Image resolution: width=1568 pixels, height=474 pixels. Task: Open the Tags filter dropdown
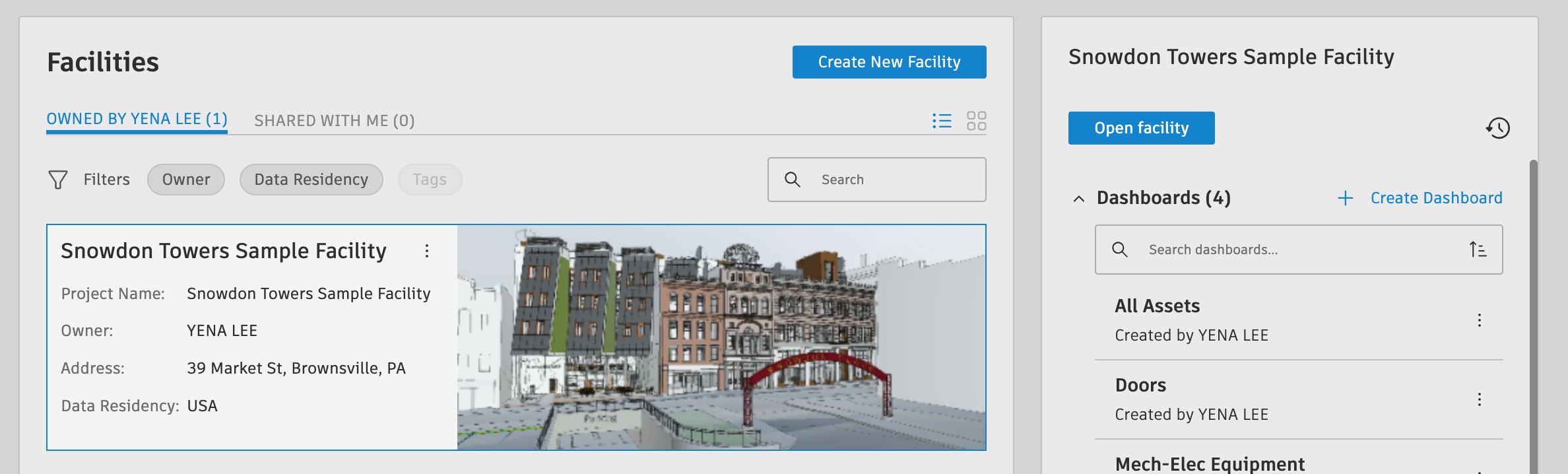coord(430,180)
